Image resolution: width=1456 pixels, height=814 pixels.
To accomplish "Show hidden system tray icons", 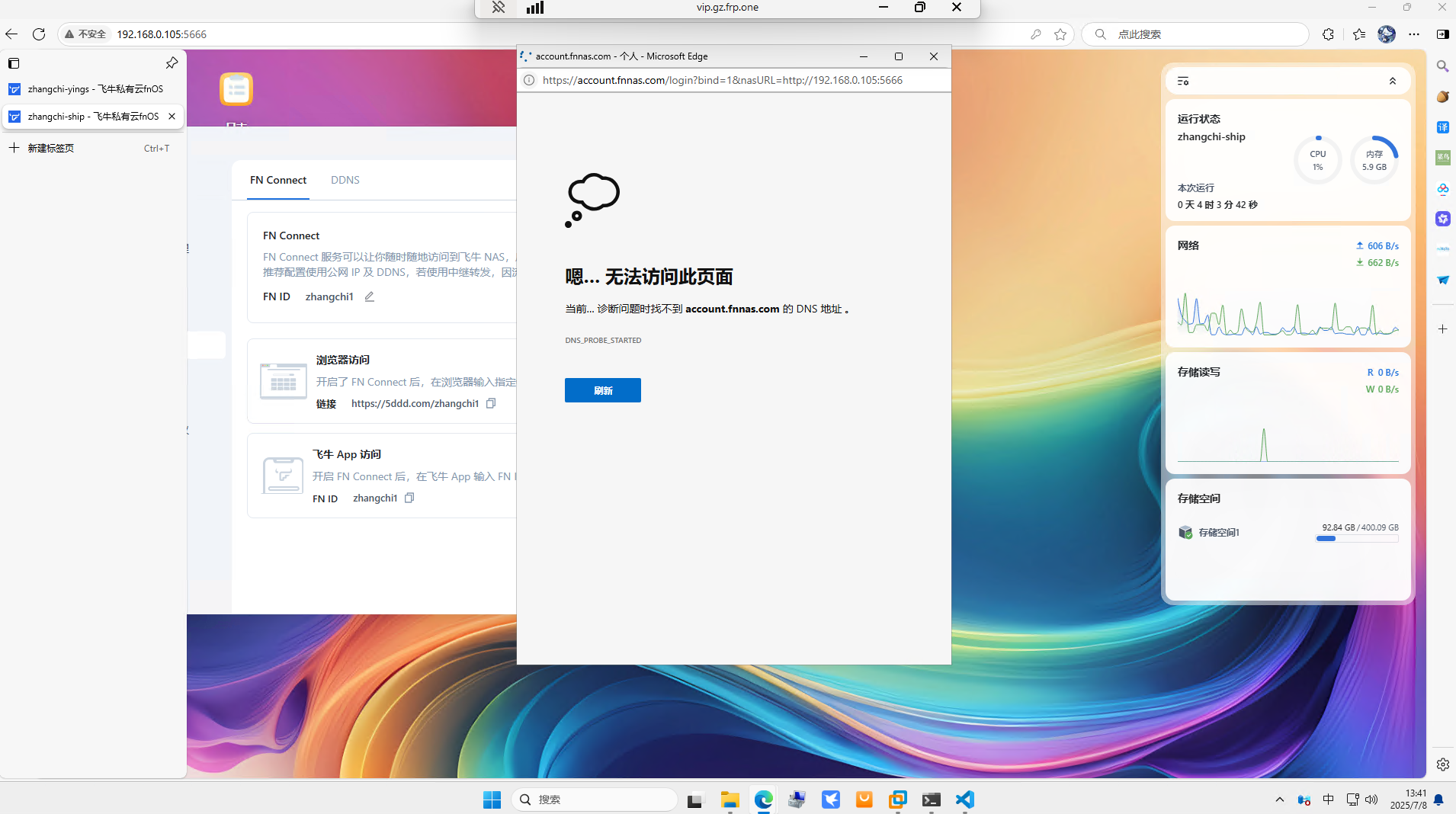I will pyautogui.click(x=1279, y=799).
